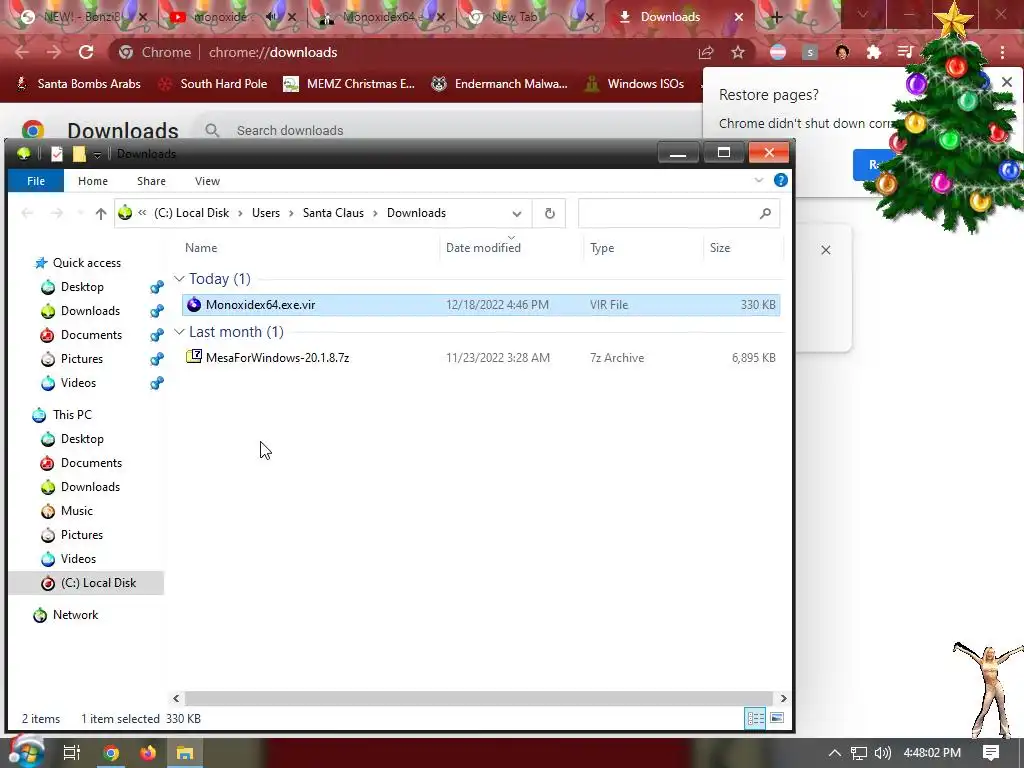Open Chrome share page icon
1024x768 pixels.
(x=705, y=52)
